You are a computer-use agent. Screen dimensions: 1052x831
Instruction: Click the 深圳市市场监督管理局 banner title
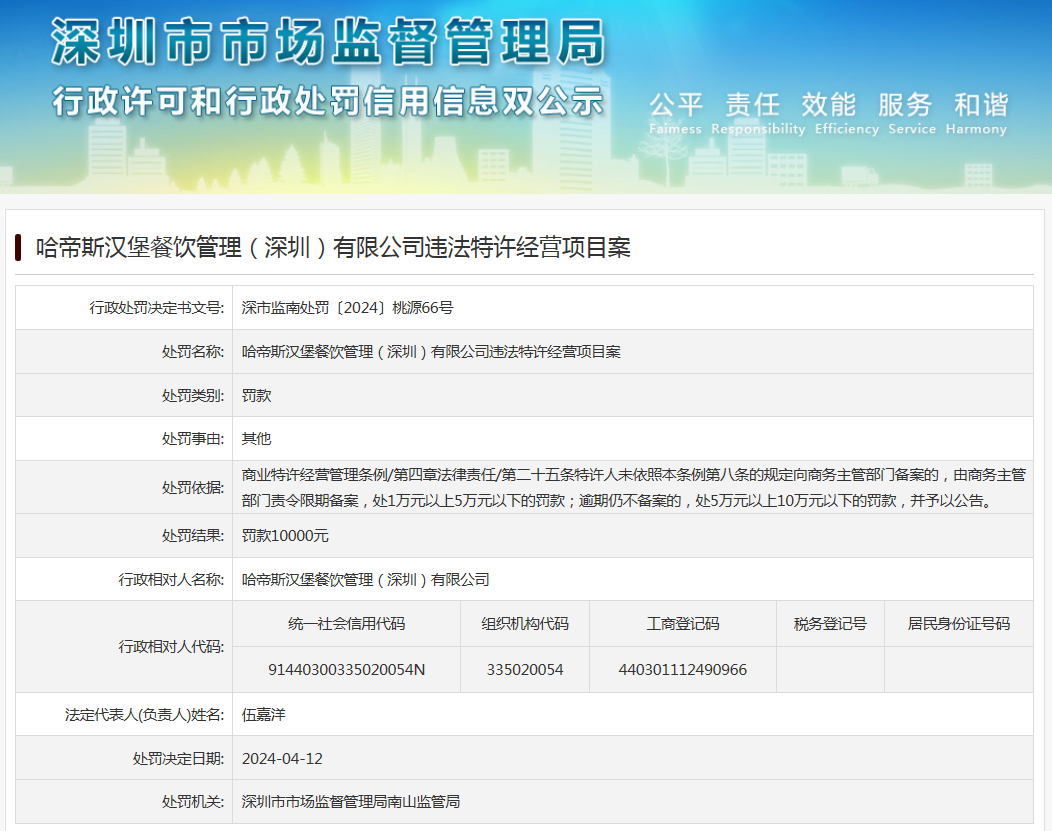tap(328, 42)
